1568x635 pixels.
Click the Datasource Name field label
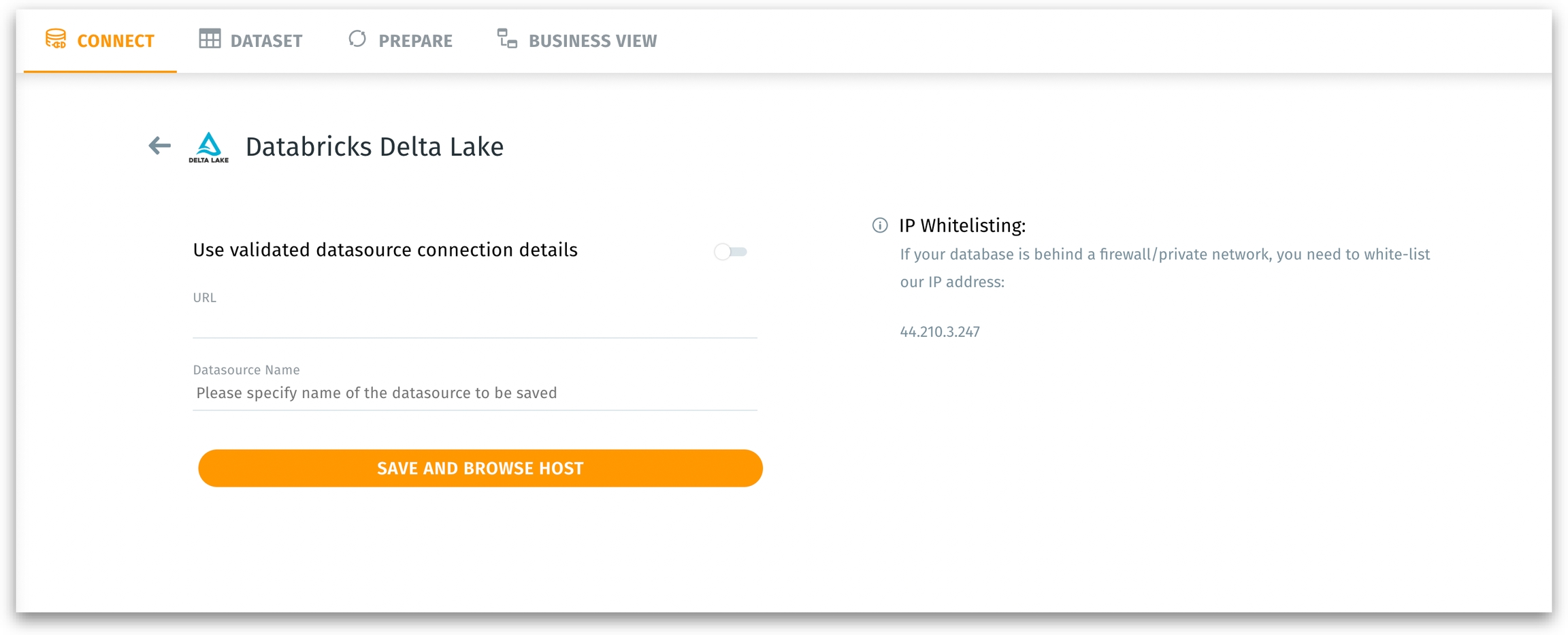point(246,370)
